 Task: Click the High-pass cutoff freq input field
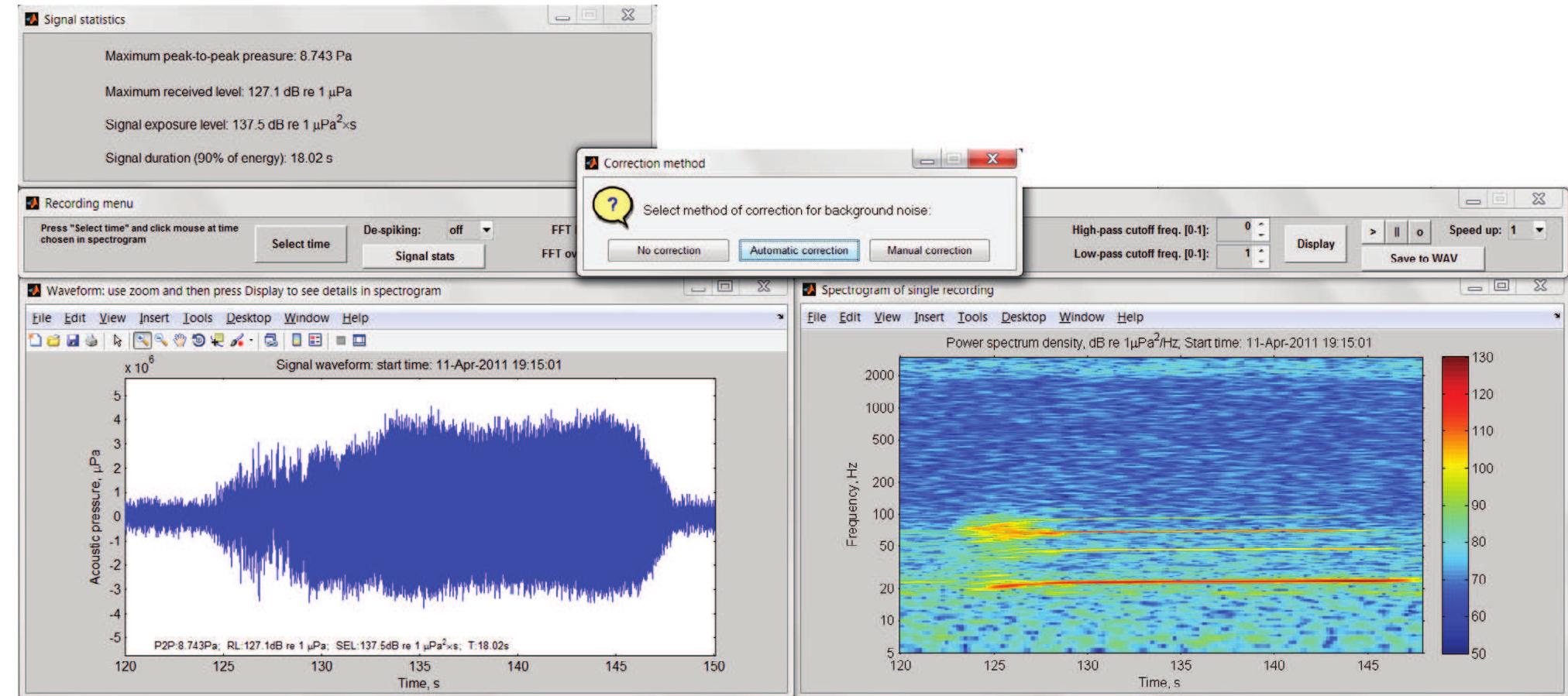pos(1236,230)
